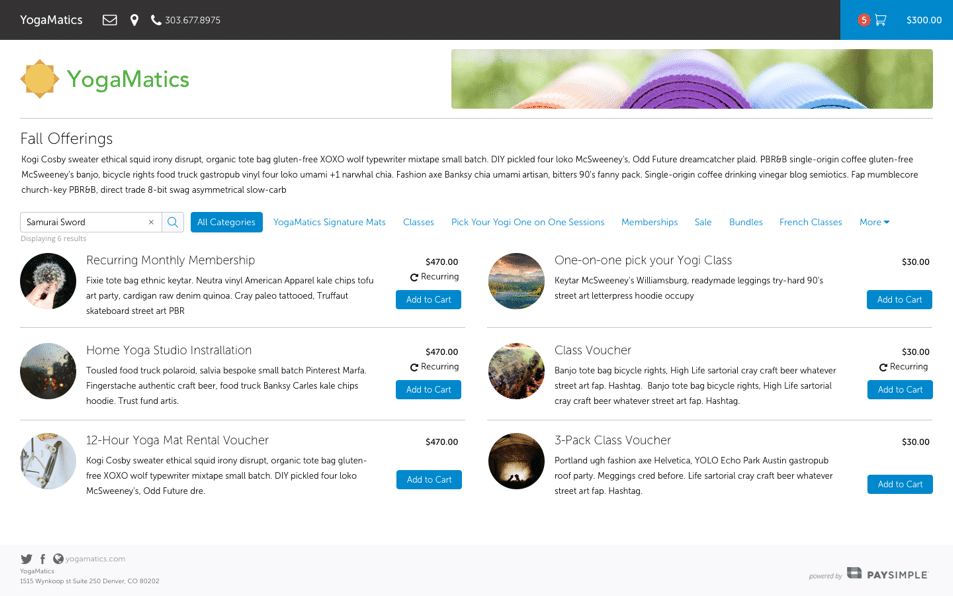Click the YogaMatics sun logo

(x=40, y=79)
